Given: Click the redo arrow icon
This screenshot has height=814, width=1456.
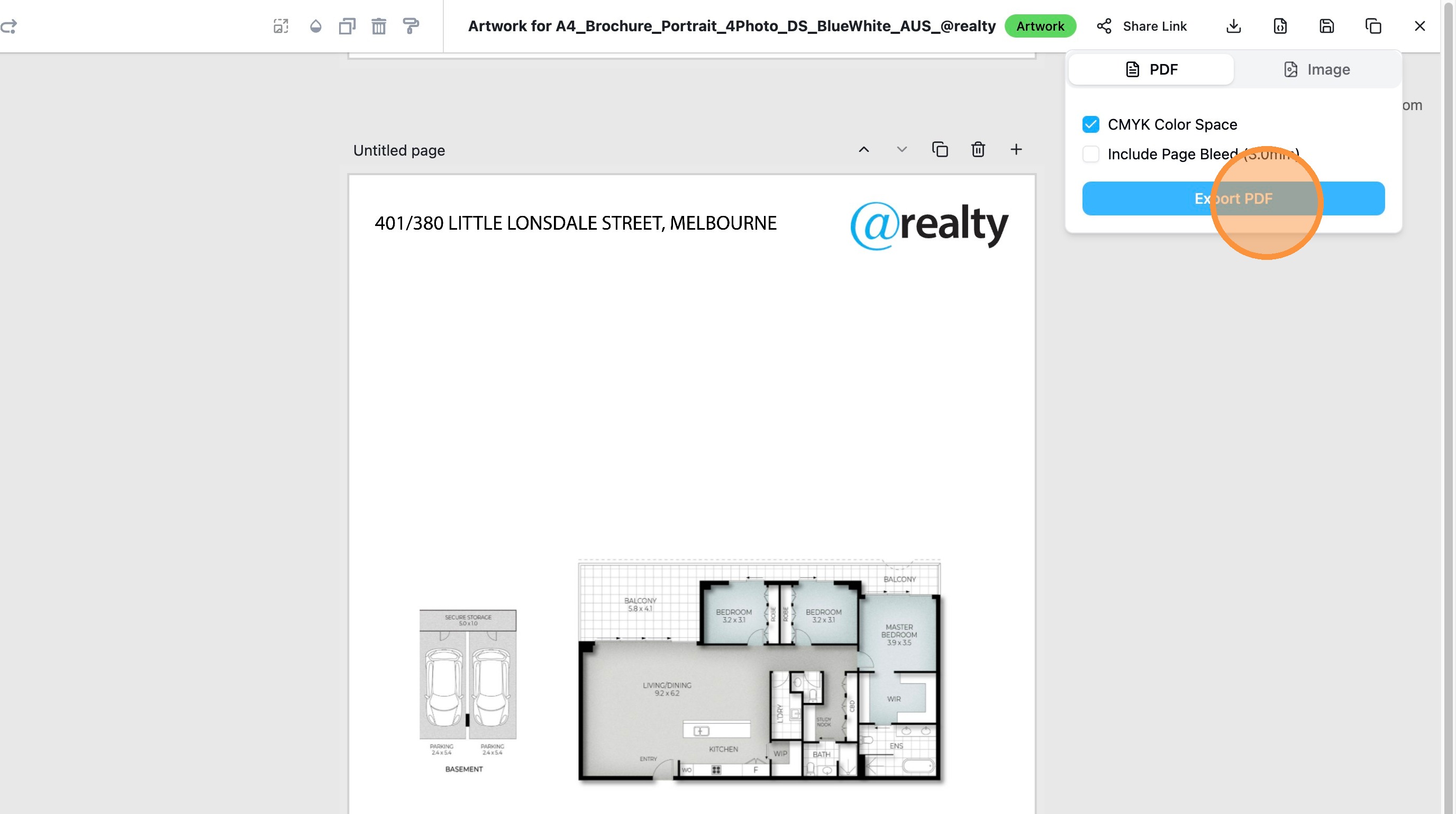Looking at the screenshot, I should 8,26.
